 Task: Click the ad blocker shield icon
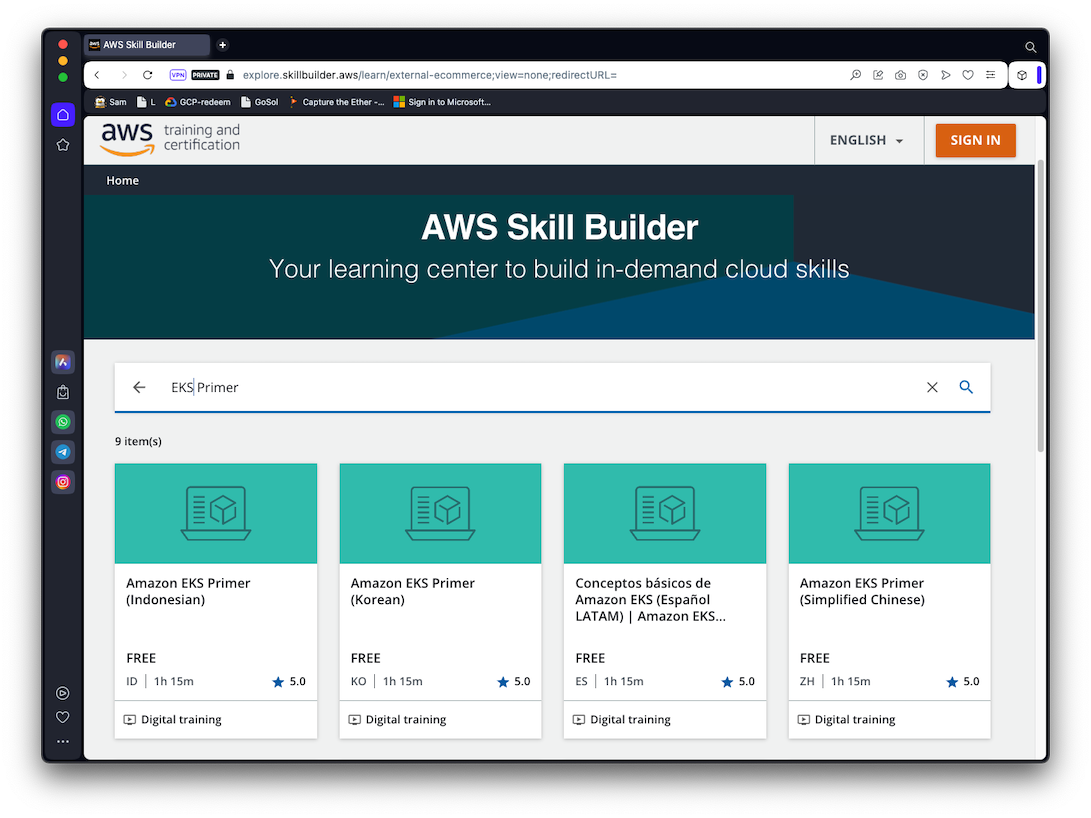[923, 75]
